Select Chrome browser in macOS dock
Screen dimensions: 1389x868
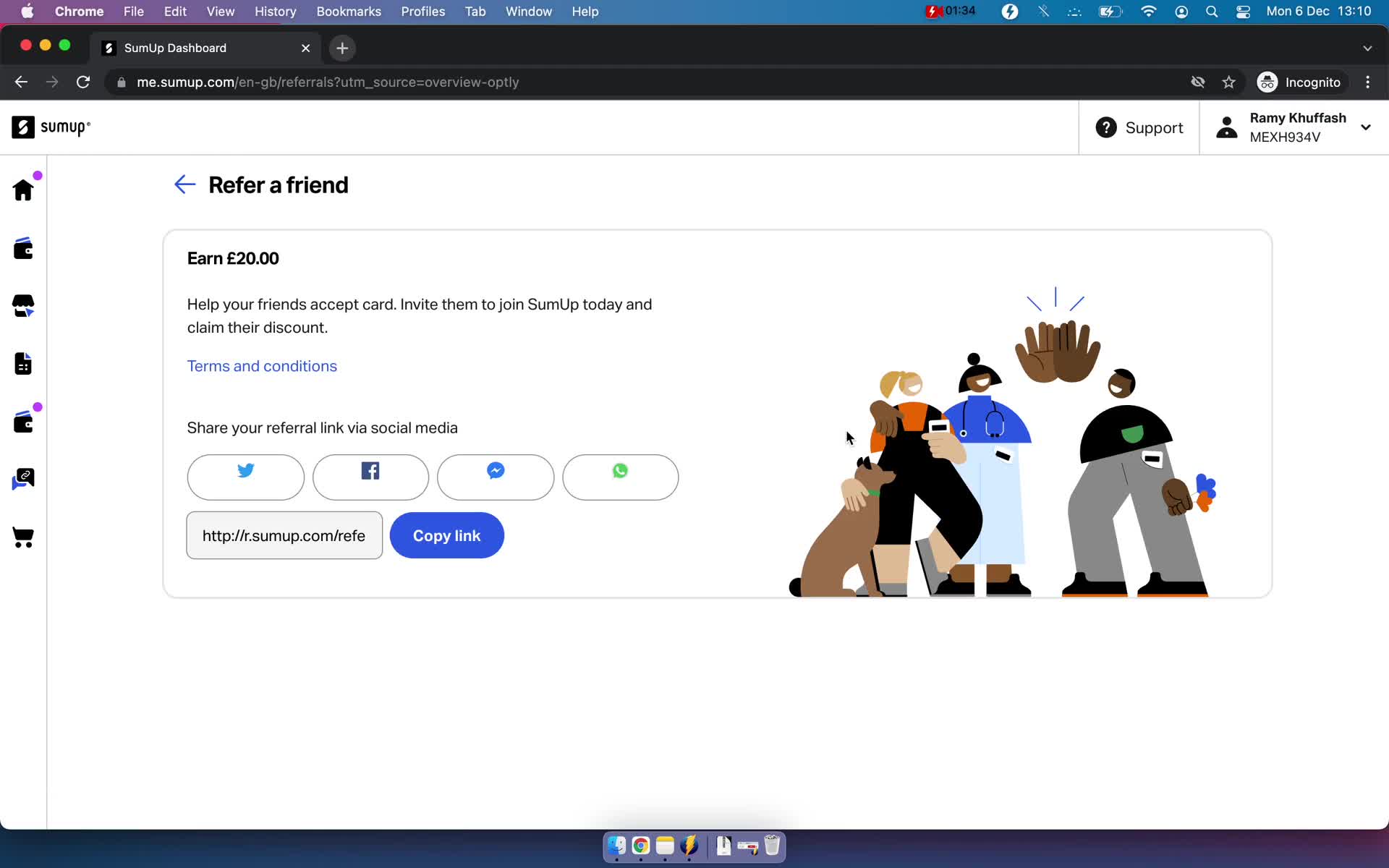(x=641, y=846)
